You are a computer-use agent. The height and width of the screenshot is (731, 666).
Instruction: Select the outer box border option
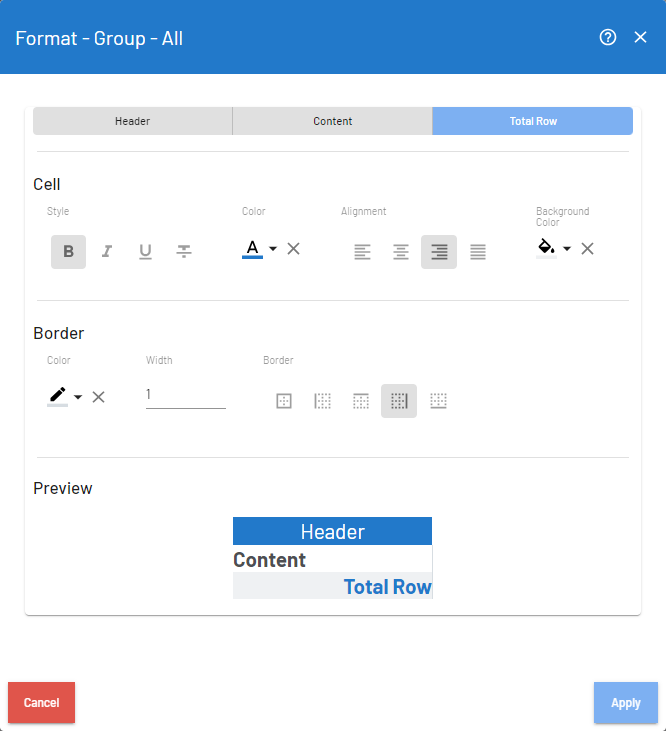284,401
